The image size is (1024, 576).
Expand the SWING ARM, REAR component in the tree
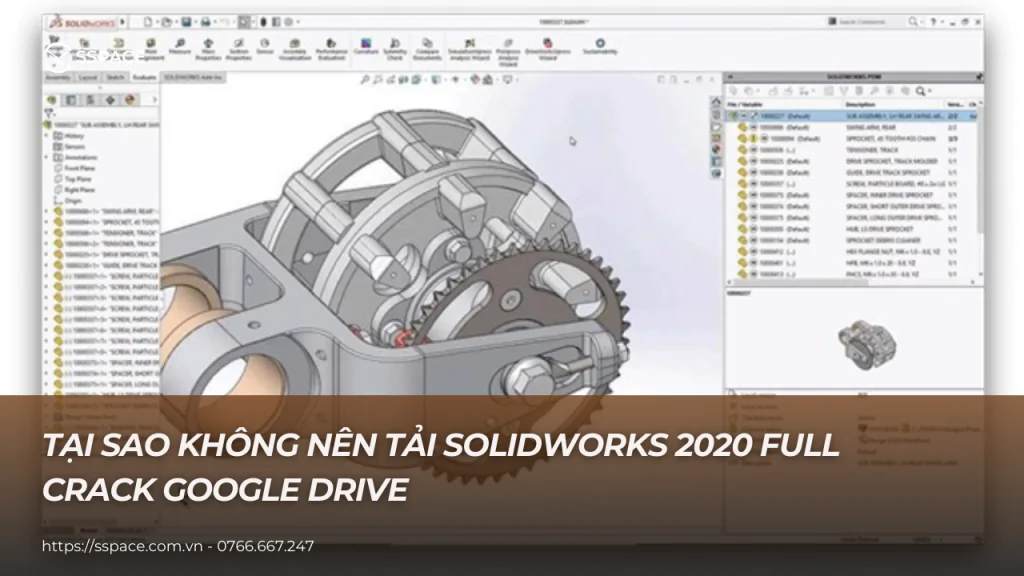click(47, 212)
